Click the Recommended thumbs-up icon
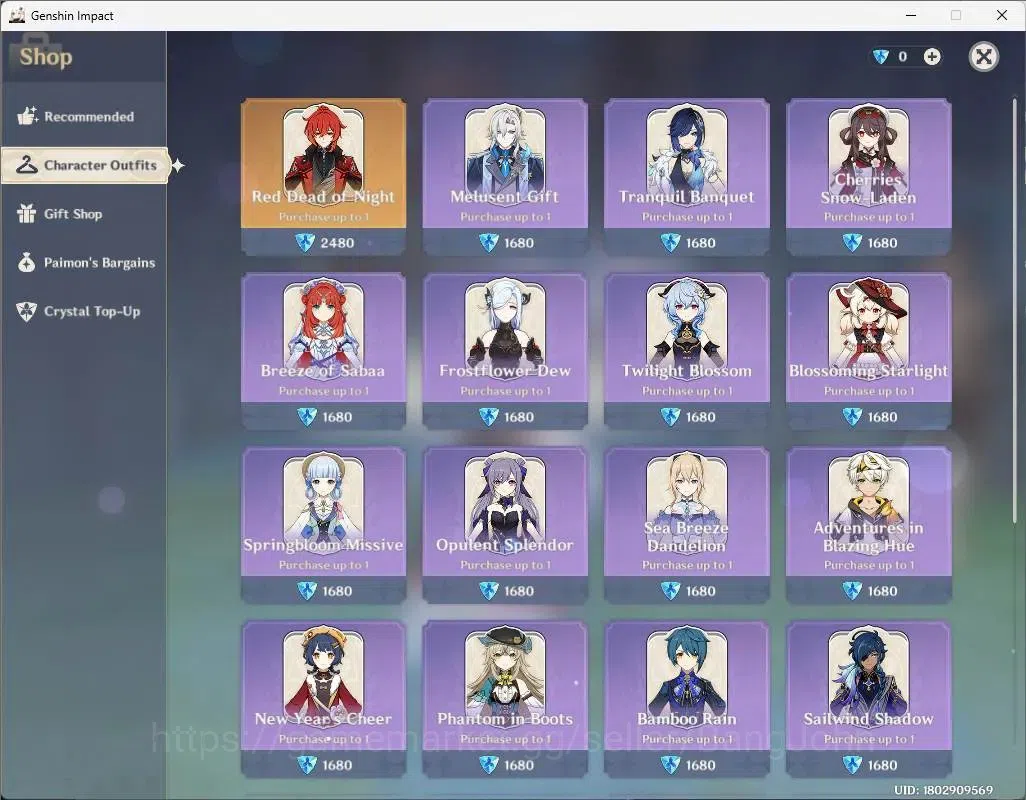 pyautogui.click(x=27, y=116)
